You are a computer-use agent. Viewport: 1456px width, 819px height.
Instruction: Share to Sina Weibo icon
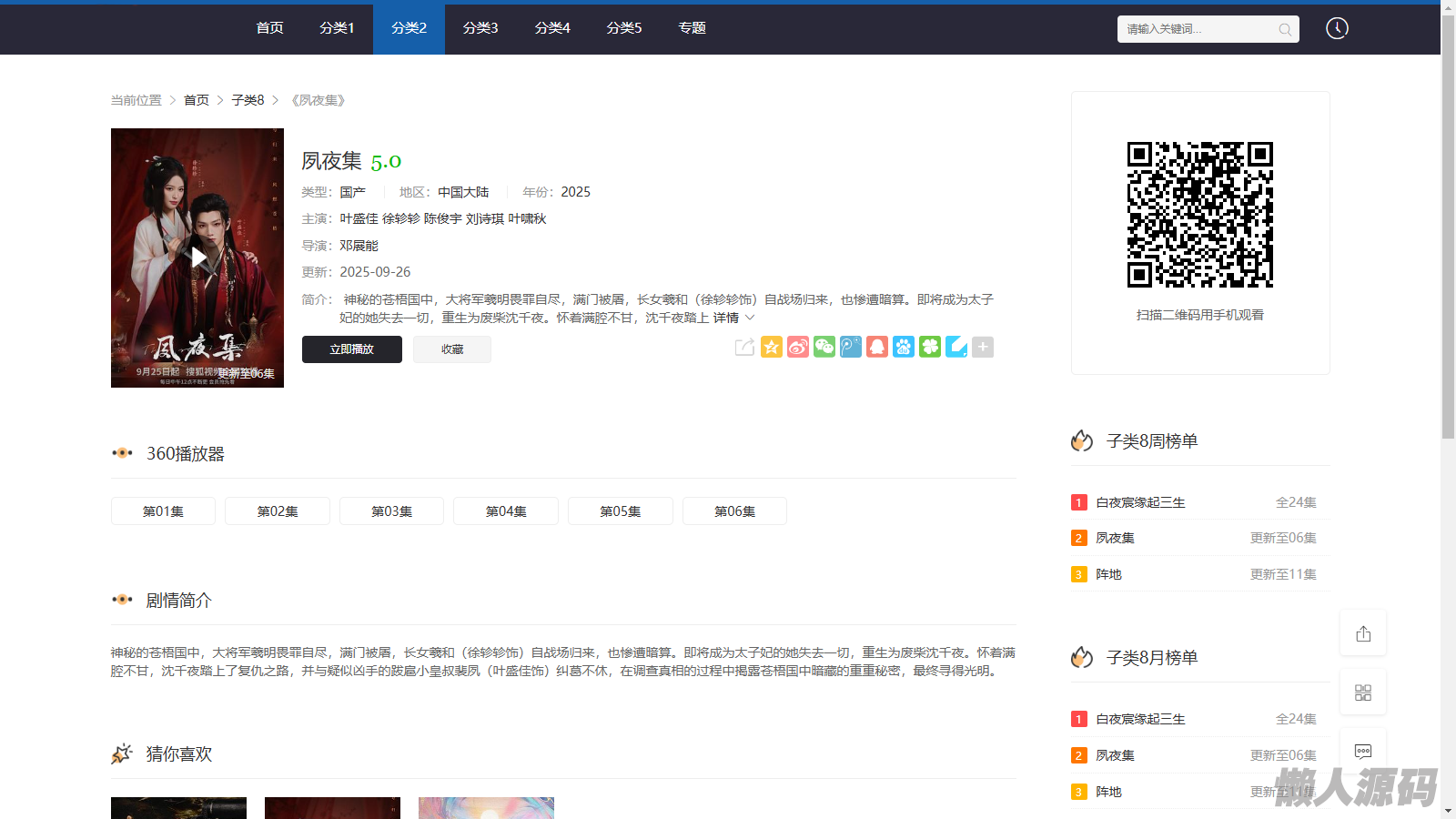[798, 347]
